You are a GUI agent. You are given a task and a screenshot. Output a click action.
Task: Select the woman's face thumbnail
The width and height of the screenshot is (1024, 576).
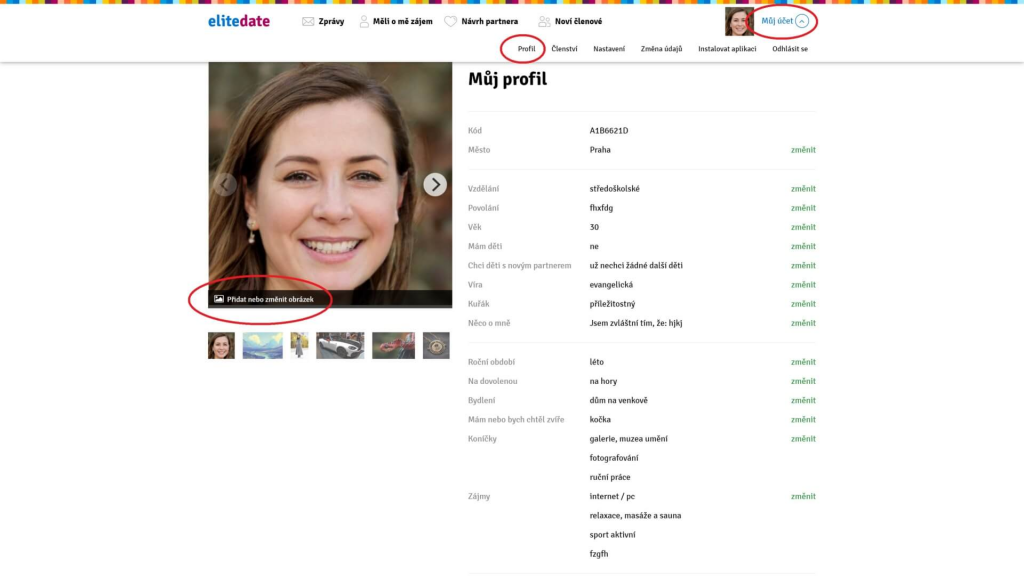point(221,345)
